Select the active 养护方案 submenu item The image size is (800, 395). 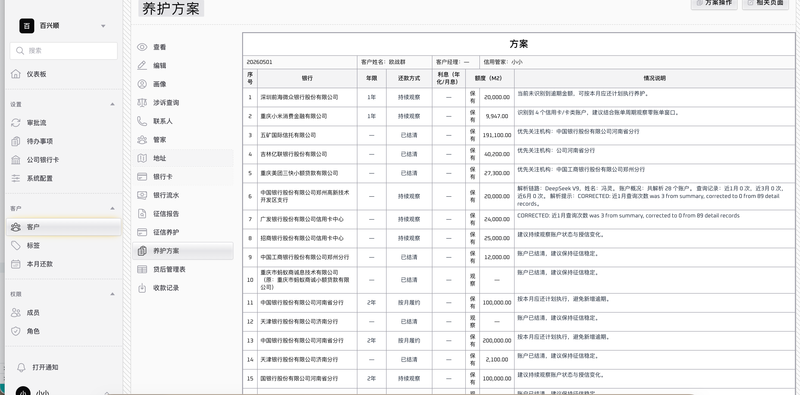[x=183, y=251]
